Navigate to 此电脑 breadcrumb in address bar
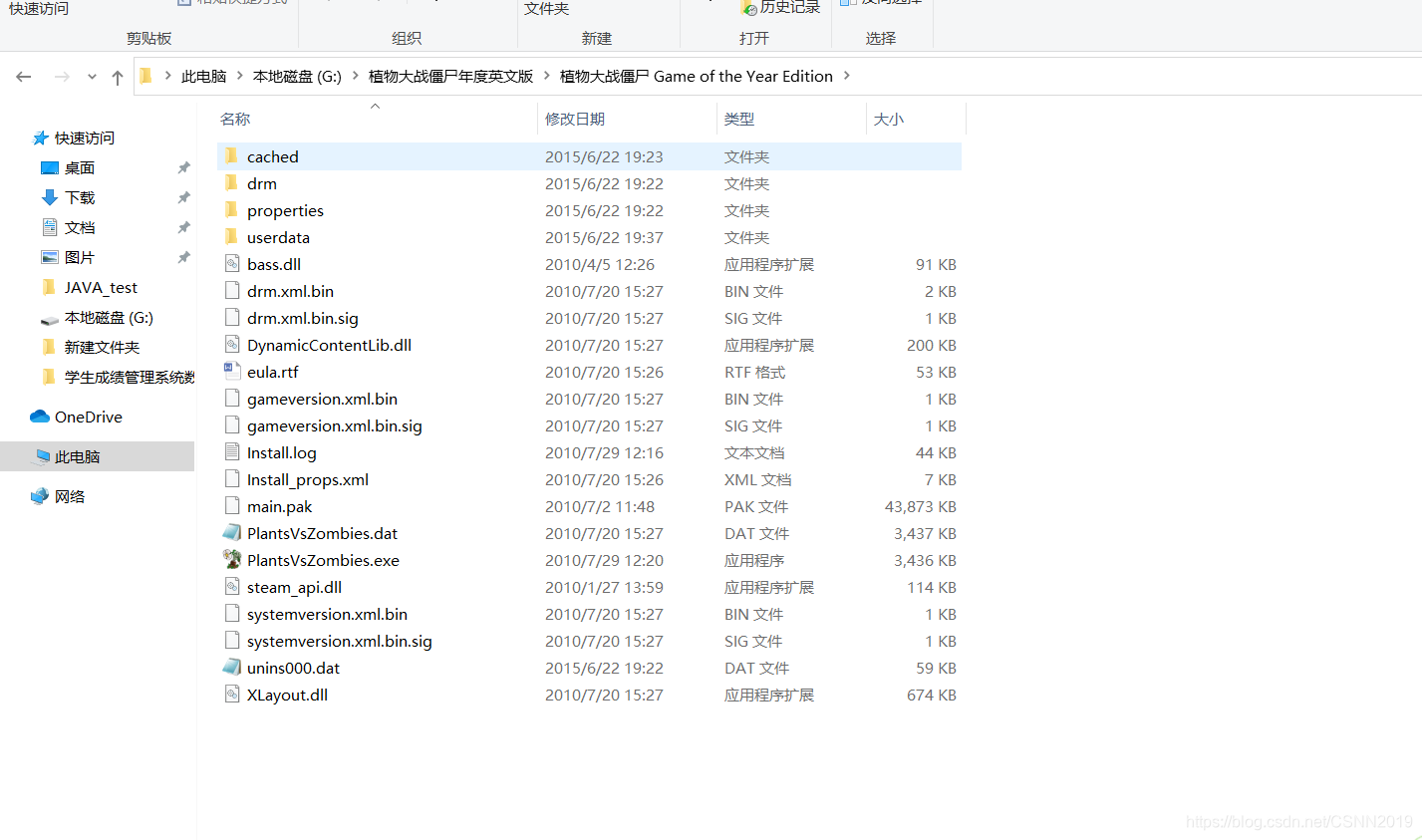The width and height of the screenshot is (1422, 840). point(204,77)
